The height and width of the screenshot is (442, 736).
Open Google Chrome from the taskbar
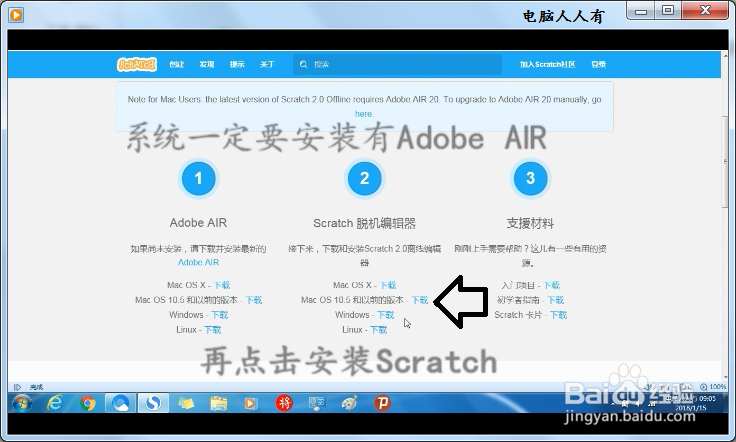pyautogui.click(x=87, y=403)
